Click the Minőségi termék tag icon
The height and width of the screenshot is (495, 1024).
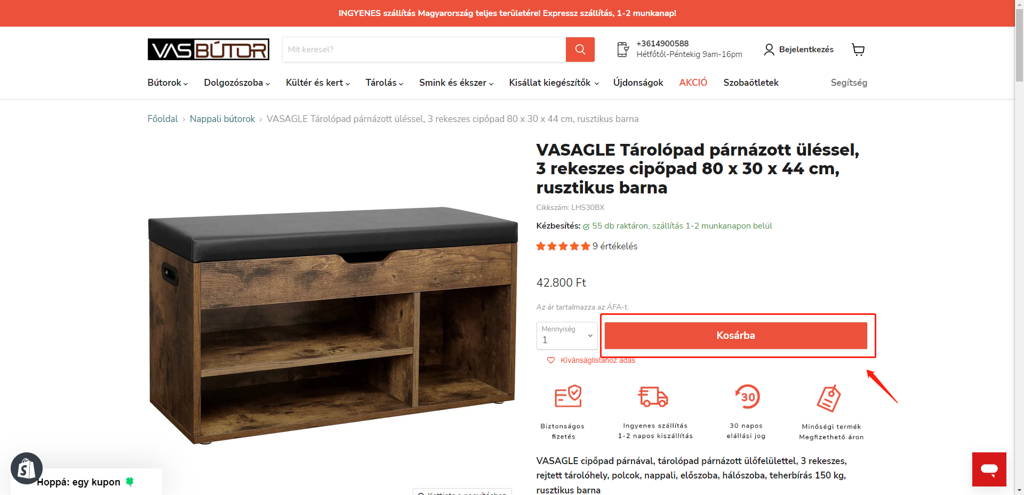[x=829, y=398]
